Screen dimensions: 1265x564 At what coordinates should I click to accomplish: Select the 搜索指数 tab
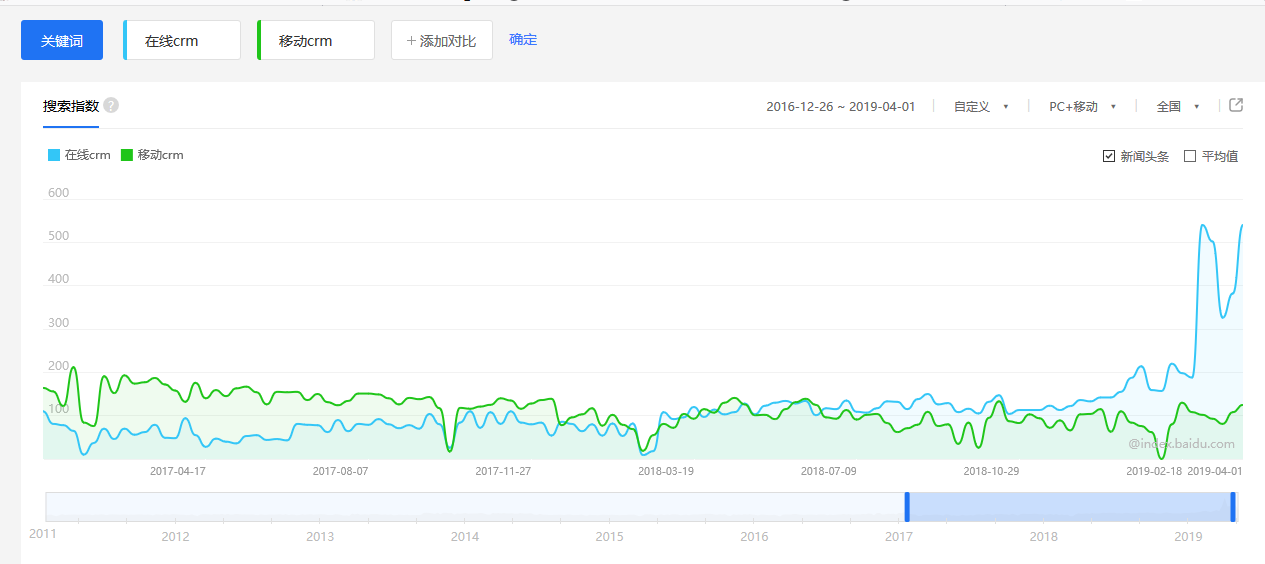(x=70, y=107)
